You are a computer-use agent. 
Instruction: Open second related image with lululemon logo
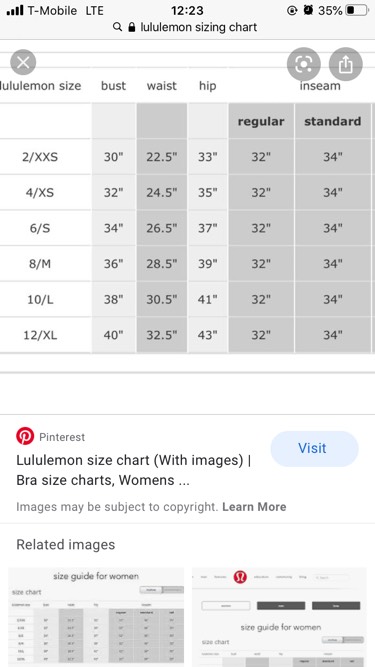click(x=279, y=616)
